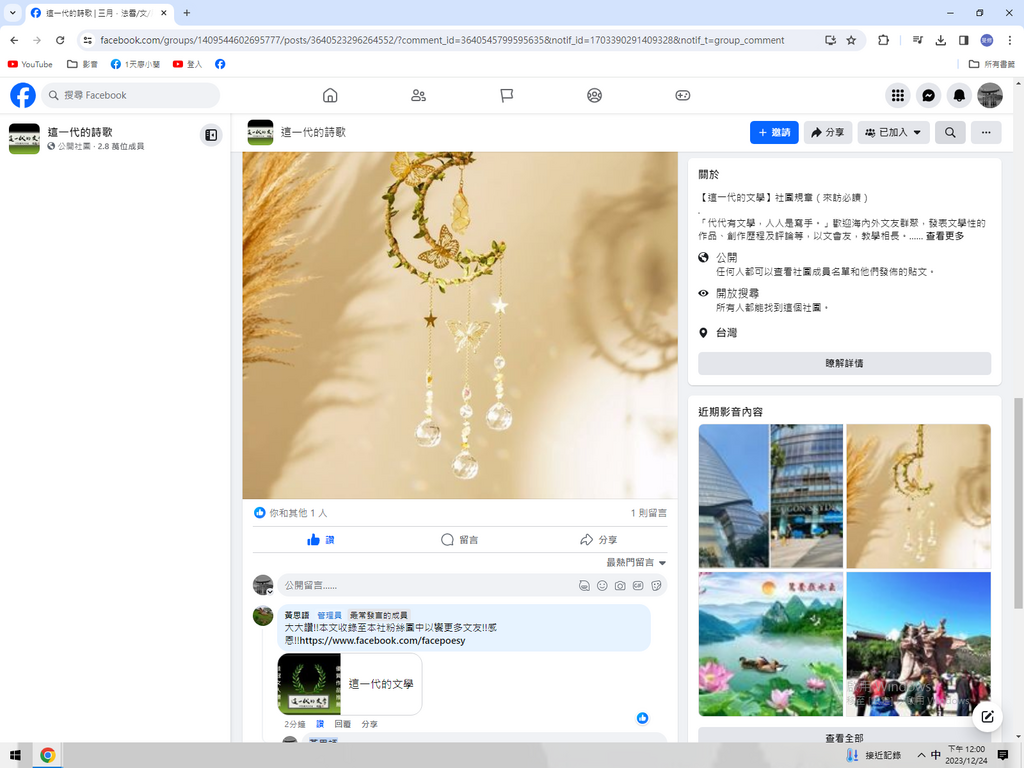Open the Gaming icon in top navigation

(682, 95)
